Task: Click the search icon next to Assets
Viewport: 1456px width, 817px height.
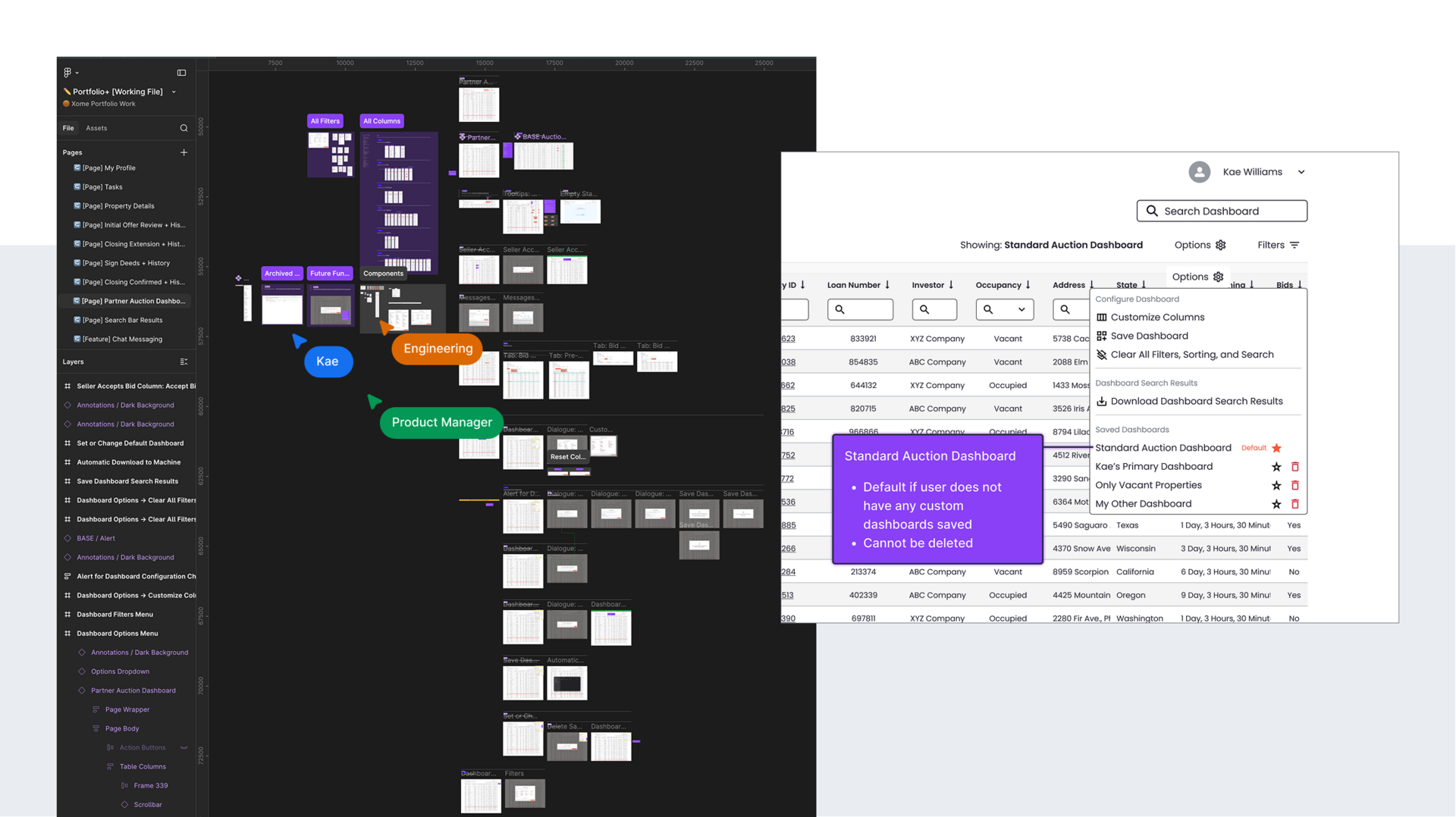Action: coord(184,128)
